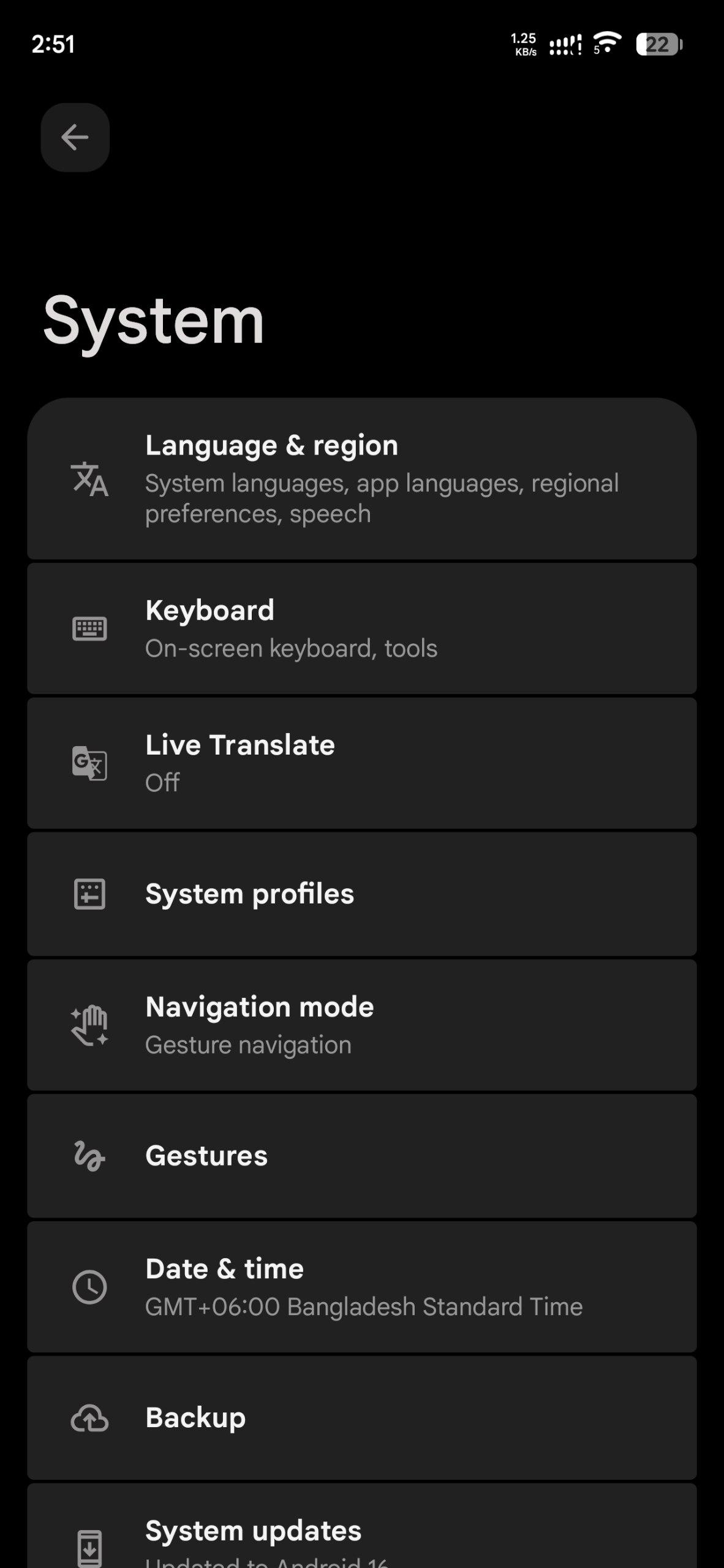Tap the Live Translate icon
This screenshot has height=1568, width=724.
click(89, 763)
